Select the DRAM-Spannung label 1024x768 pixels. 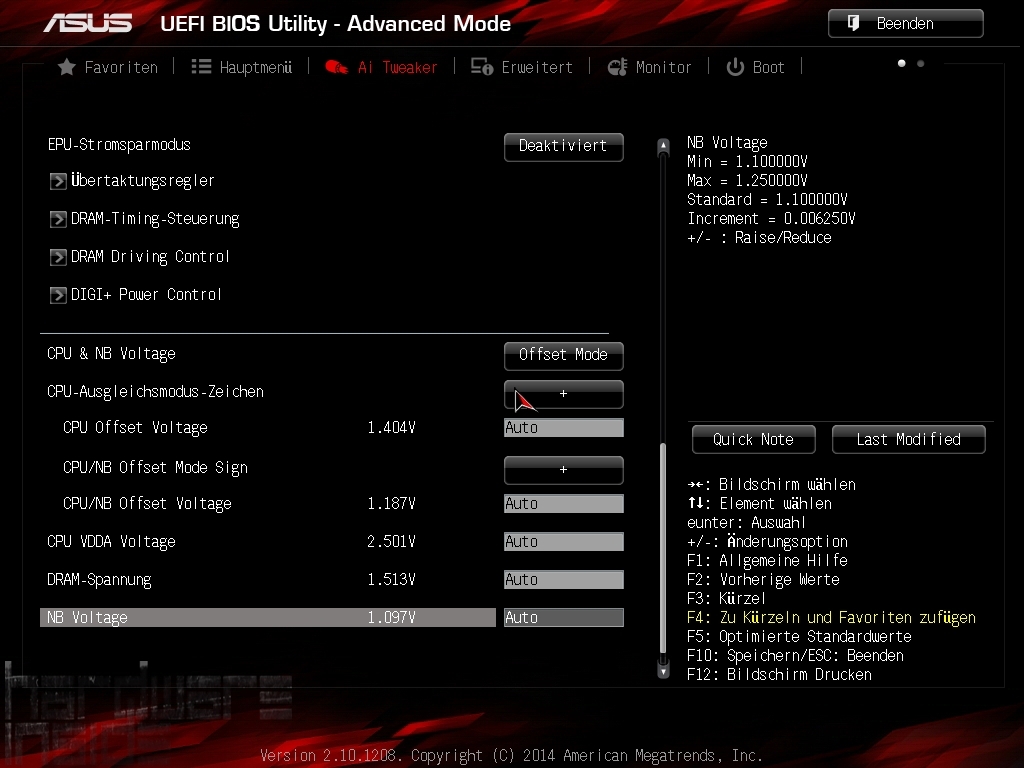pyautogui.click(x=99, y=580)
